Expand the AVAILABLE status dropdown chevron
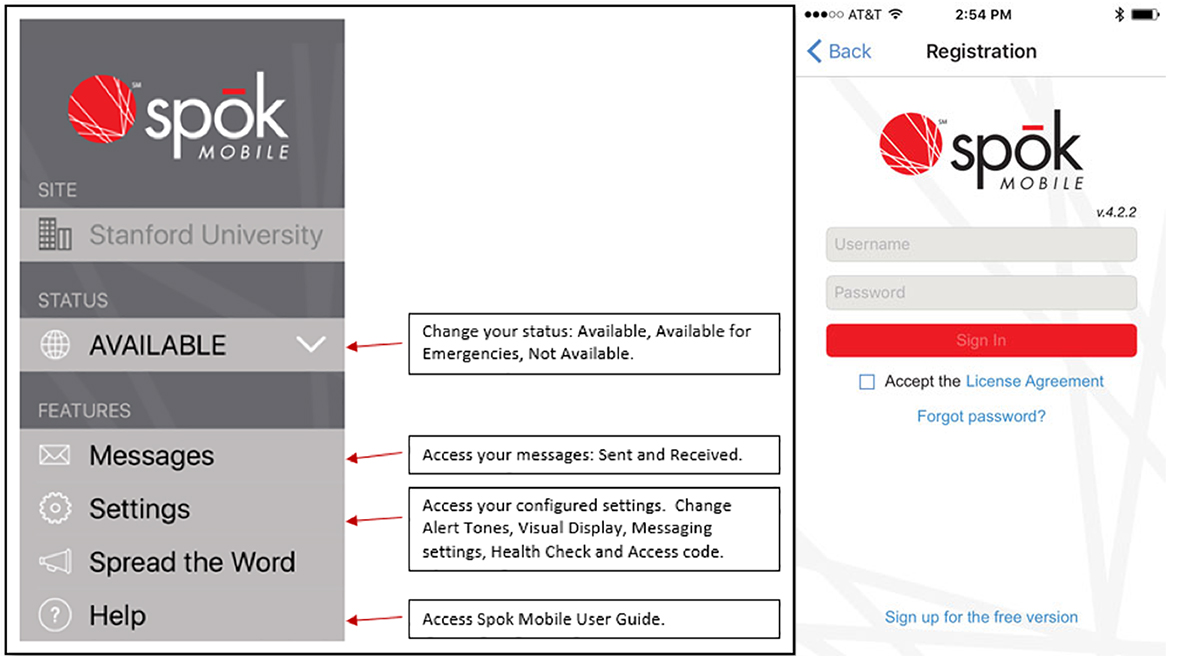1200x656 pixels. 311,345
